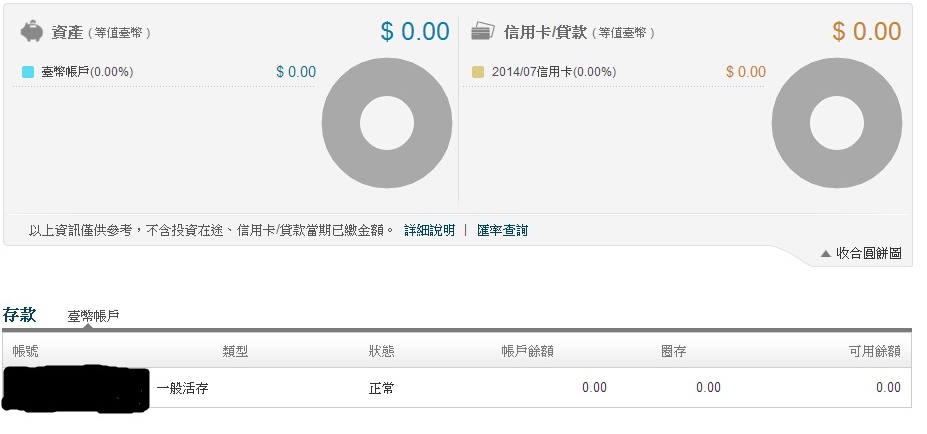Viewport: 927px width, 434px height.
Task: Click the 類型 column header
Action: pyautogui.click(x=235, y=351)
